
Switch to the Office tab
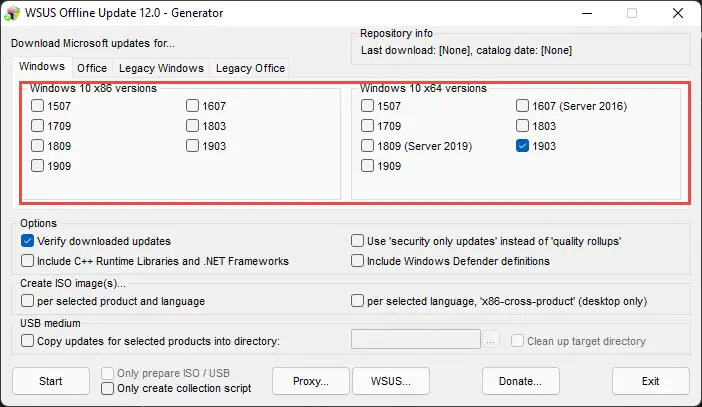coord(92,68)
